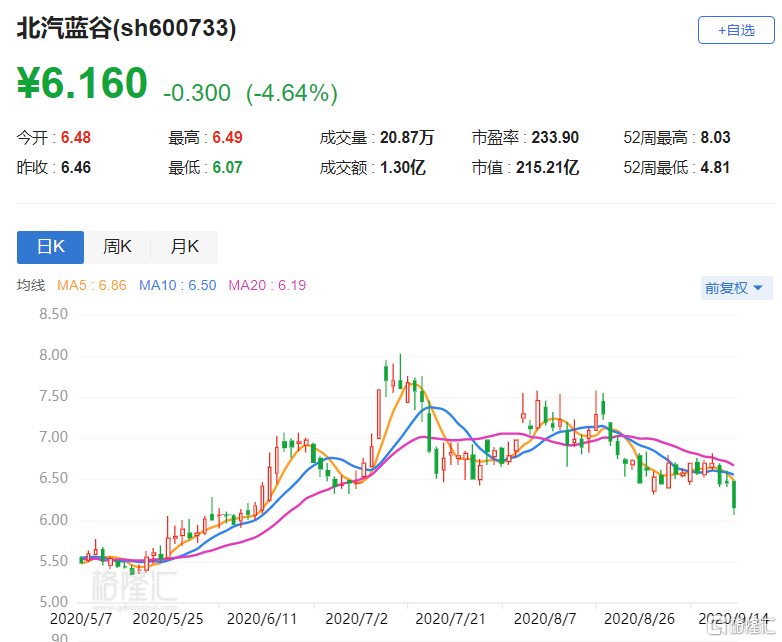782x642 pixels.
Task: Click the 2020/8/26 date axis label
Action: click(639, 619)
